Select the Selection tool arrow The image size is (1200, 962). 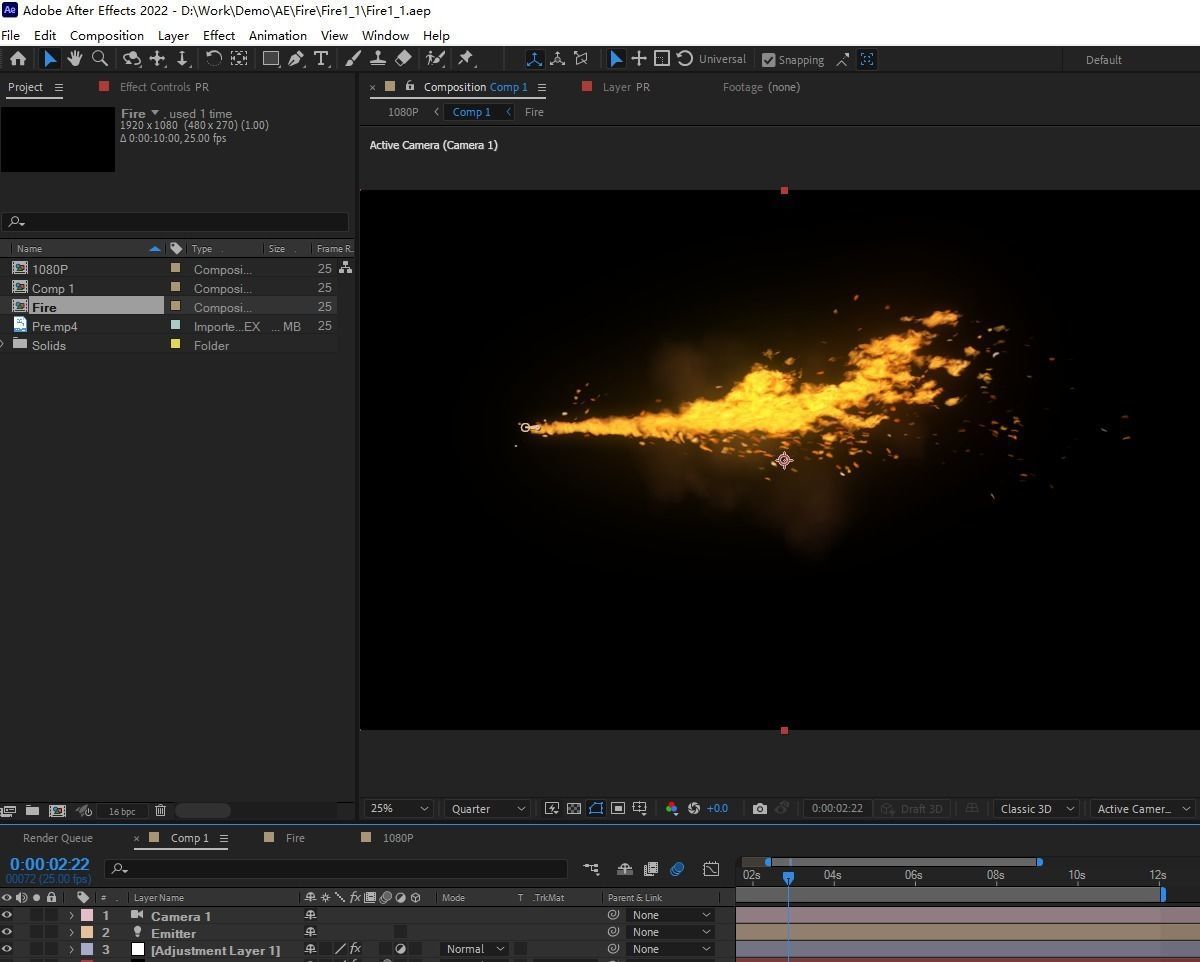point(50,59)
